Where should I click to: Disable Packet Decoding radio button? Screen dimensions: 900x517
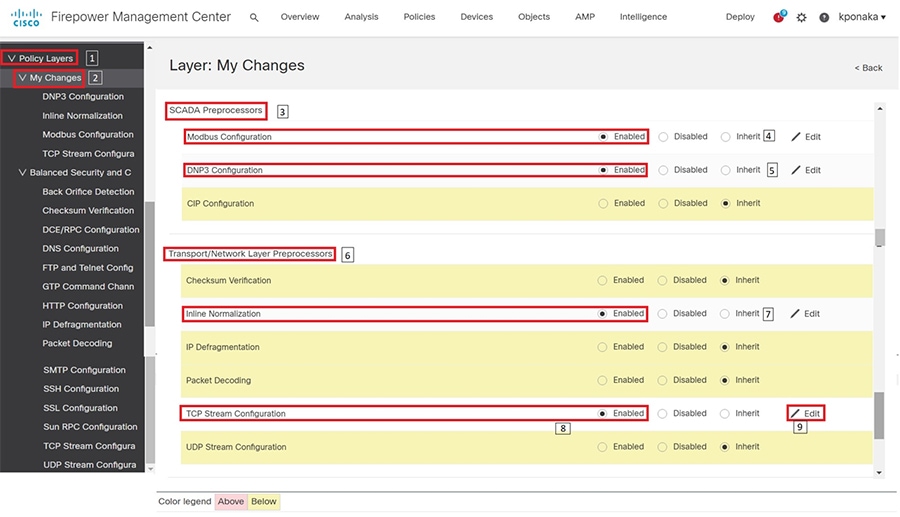662,380
